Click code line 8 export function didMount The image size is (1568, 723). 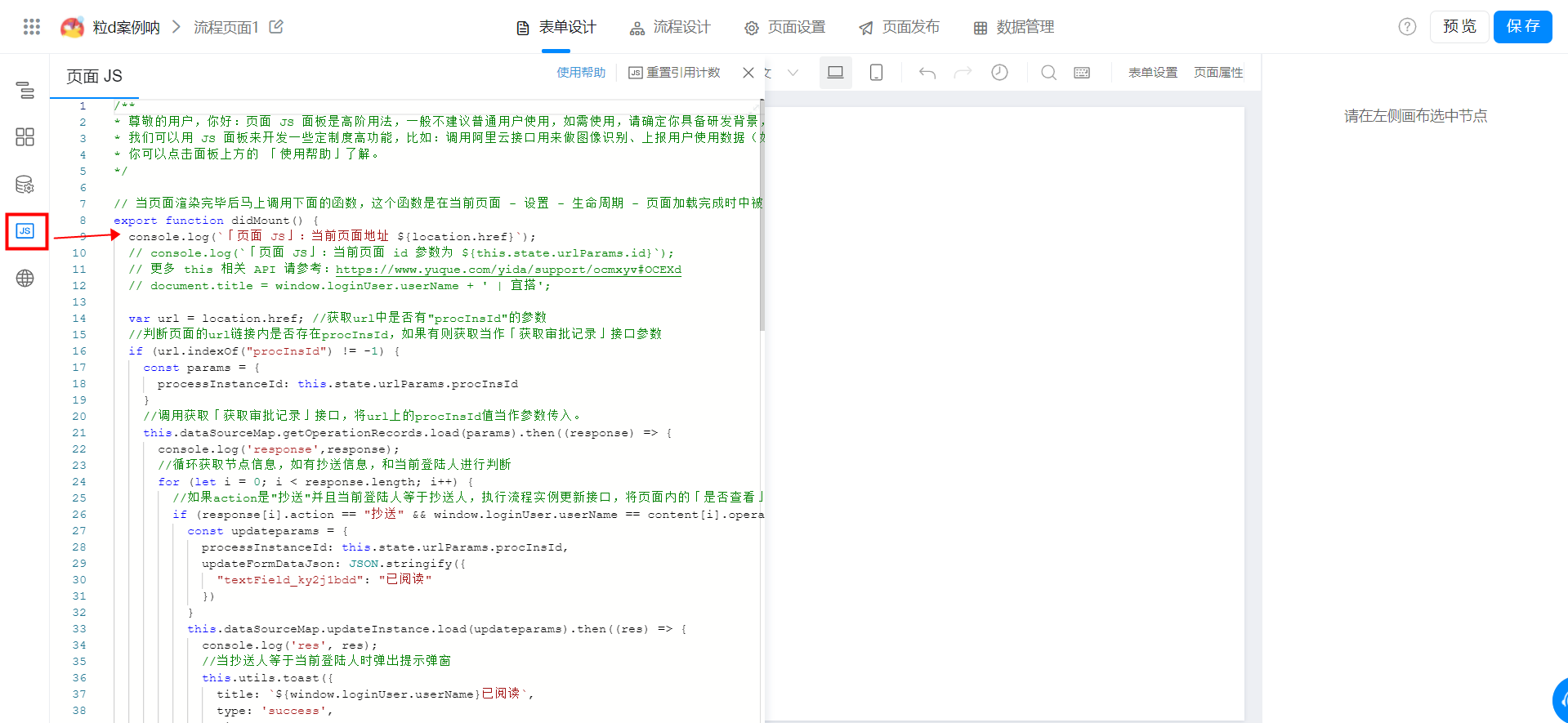coord(216,221)
